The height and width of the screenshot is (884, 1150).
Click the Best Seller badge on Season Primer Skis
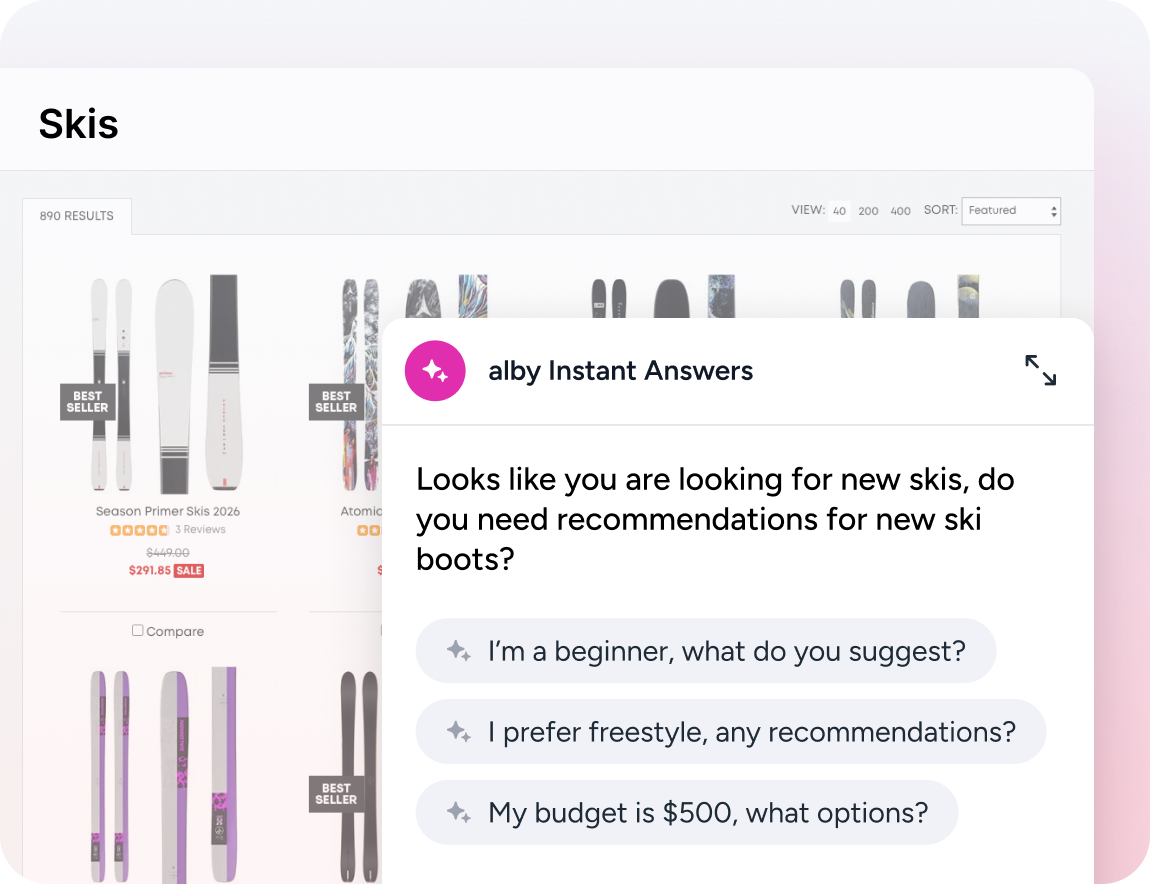click(87, 401)
